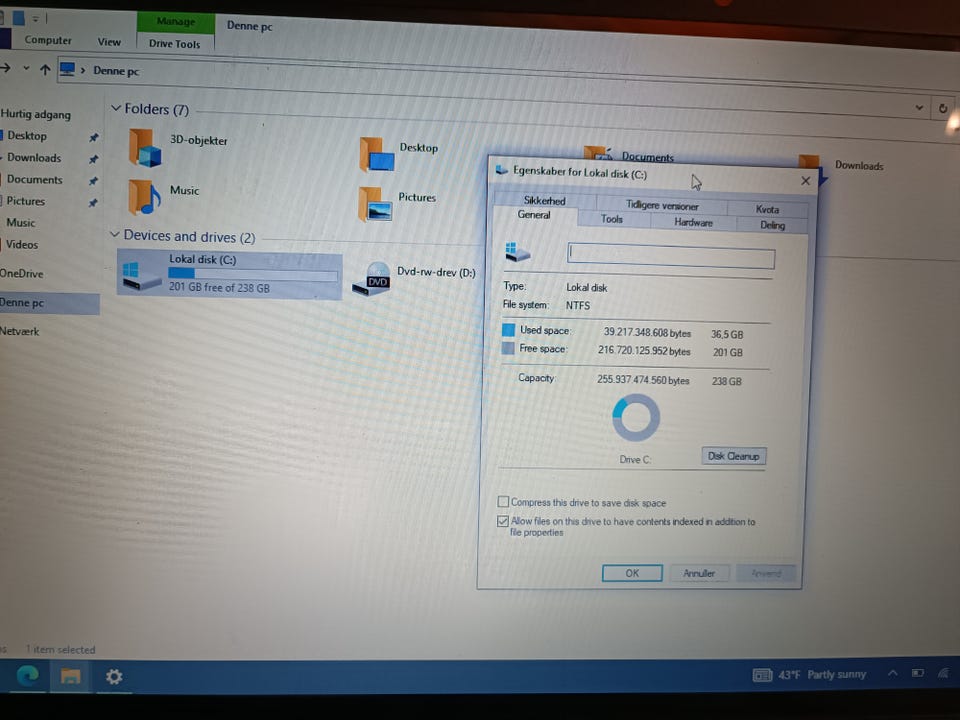This screenshot has width=960, height=720.
Task: Switch to the Kvota tab
Action: click(767, 209)
